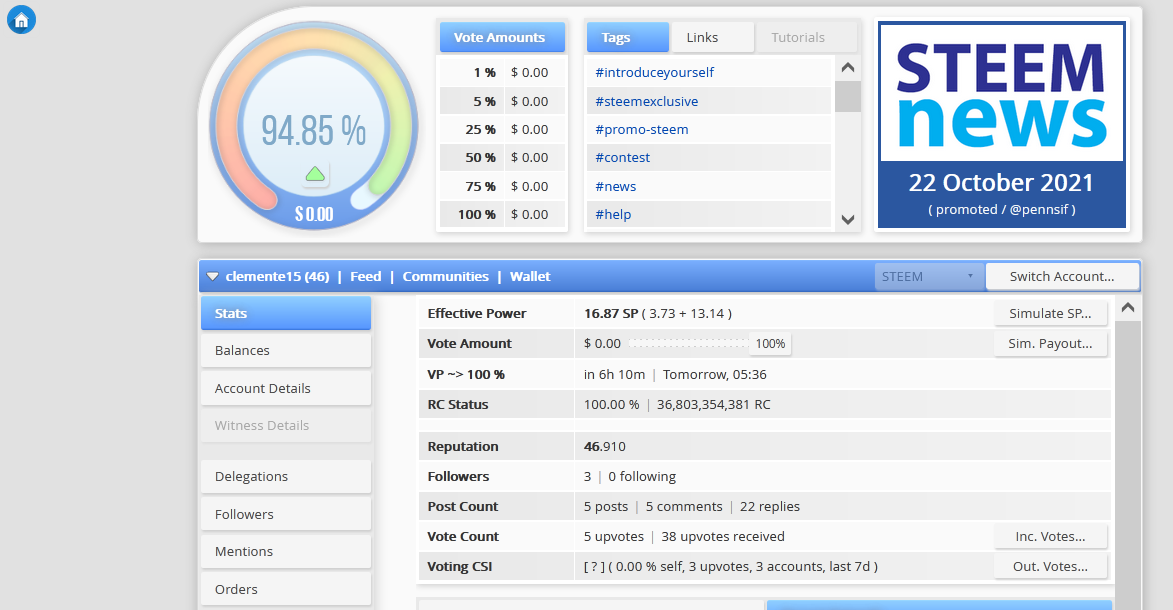Open the Balances section
The image size is (1173, 610).
[286, 350]
